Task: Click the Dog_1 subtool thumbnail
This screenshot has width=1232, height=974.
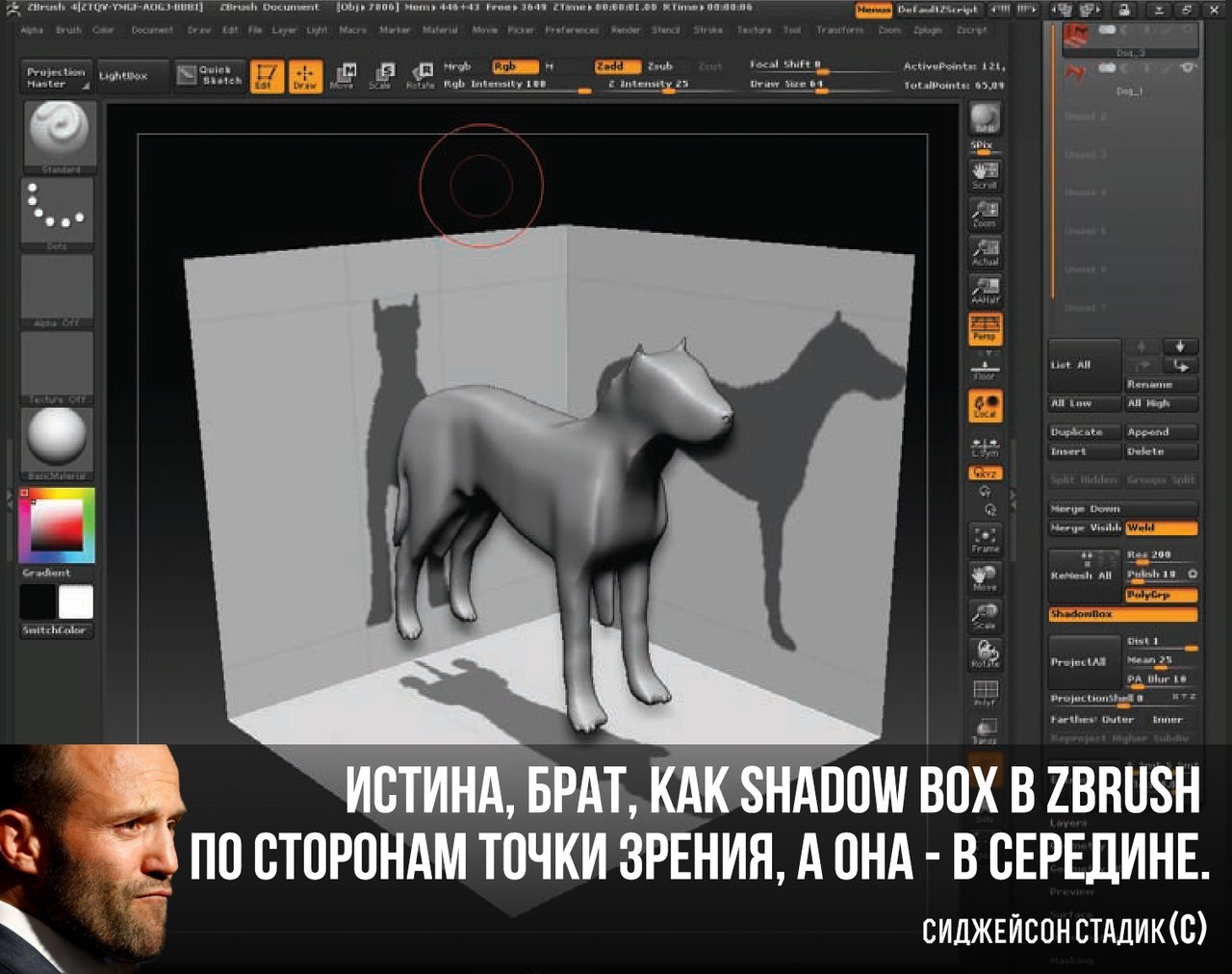Action: [x=1074, y=73]
